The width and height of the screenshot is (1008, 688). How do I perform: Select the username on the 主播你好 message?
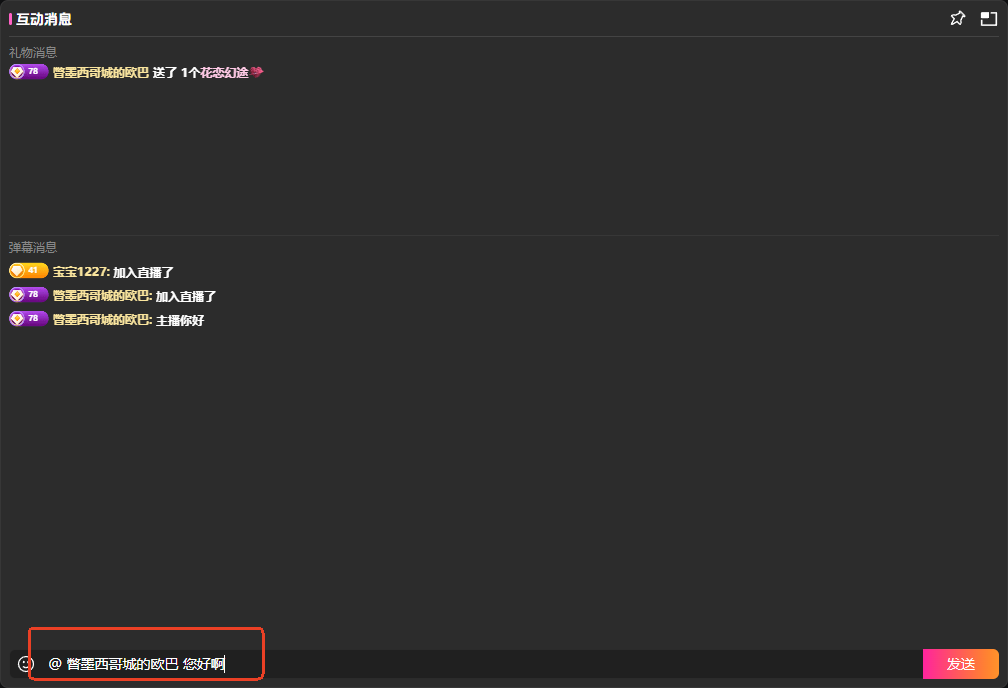coord(100,320)
